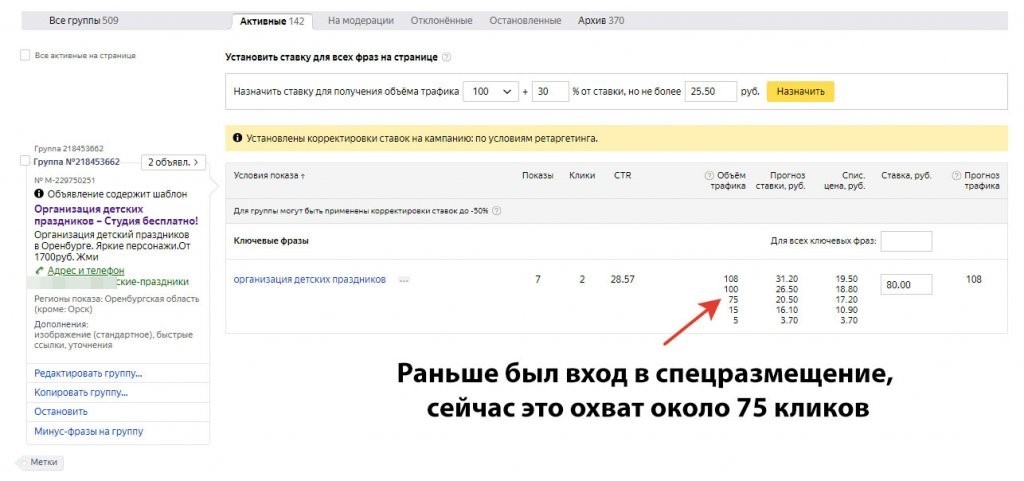
Task: Open Редактировать группу link
Action: (x=88, y=373)
